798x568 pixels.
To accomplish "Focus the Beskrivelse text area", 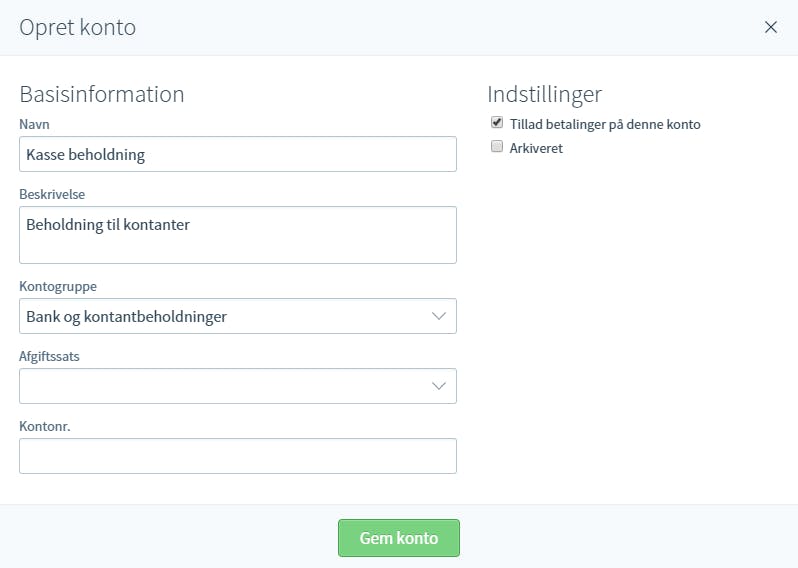I will (x=238, y=235).
